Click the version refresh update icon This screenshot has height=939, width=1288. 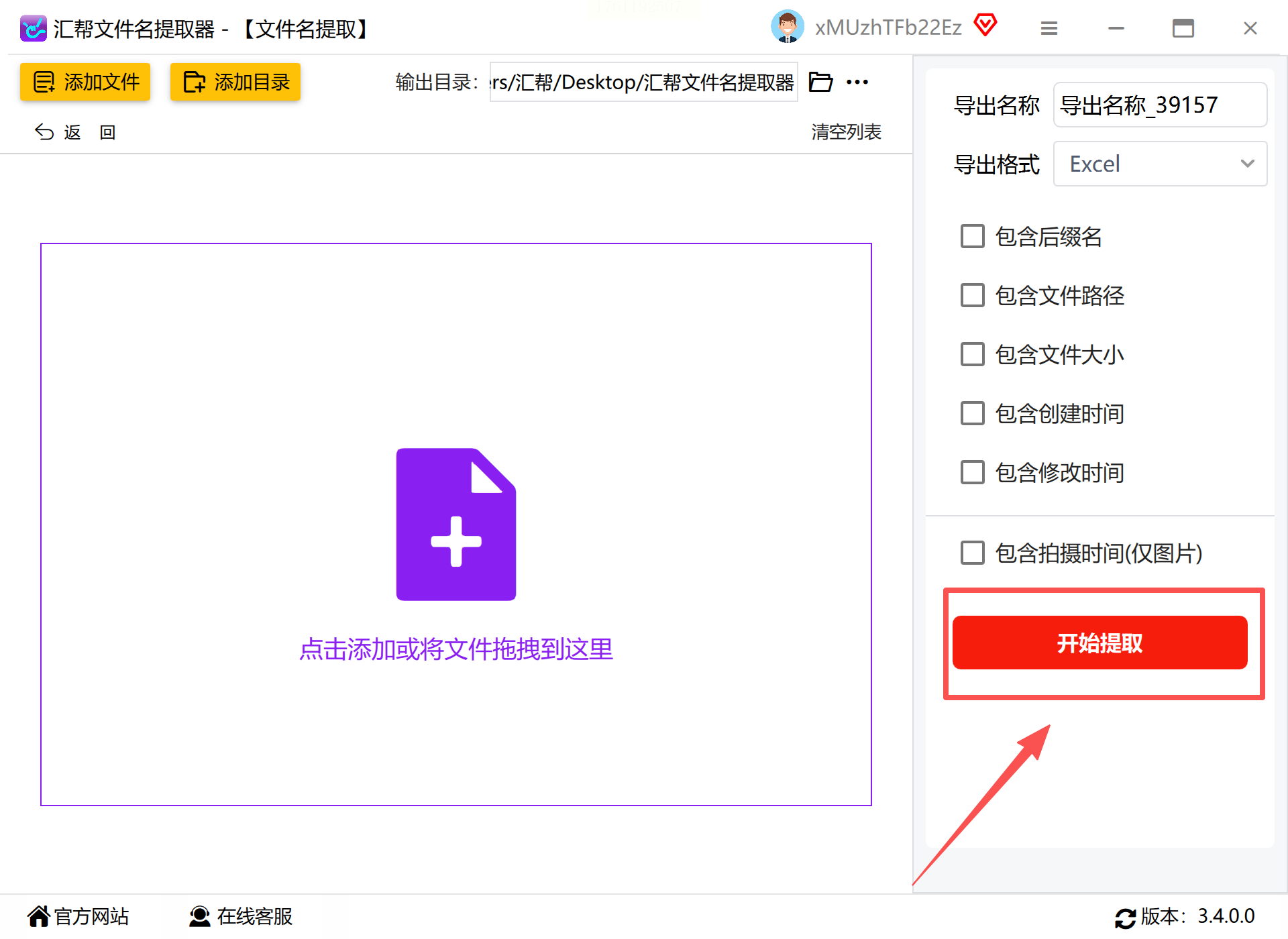coord(1125,918)
